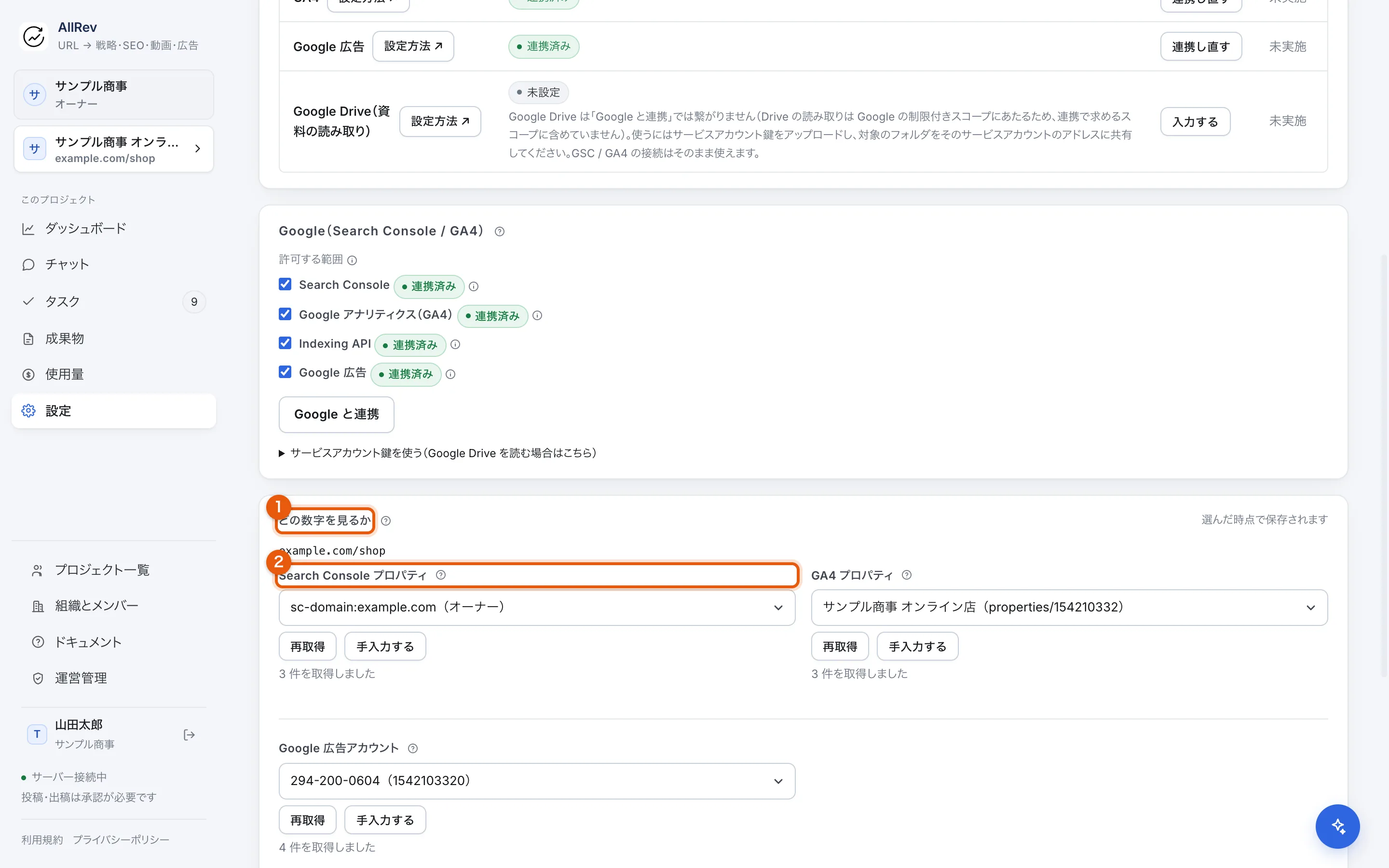
Task: Uncheck the Search Console scope checkbox
Action: point(285,284)
